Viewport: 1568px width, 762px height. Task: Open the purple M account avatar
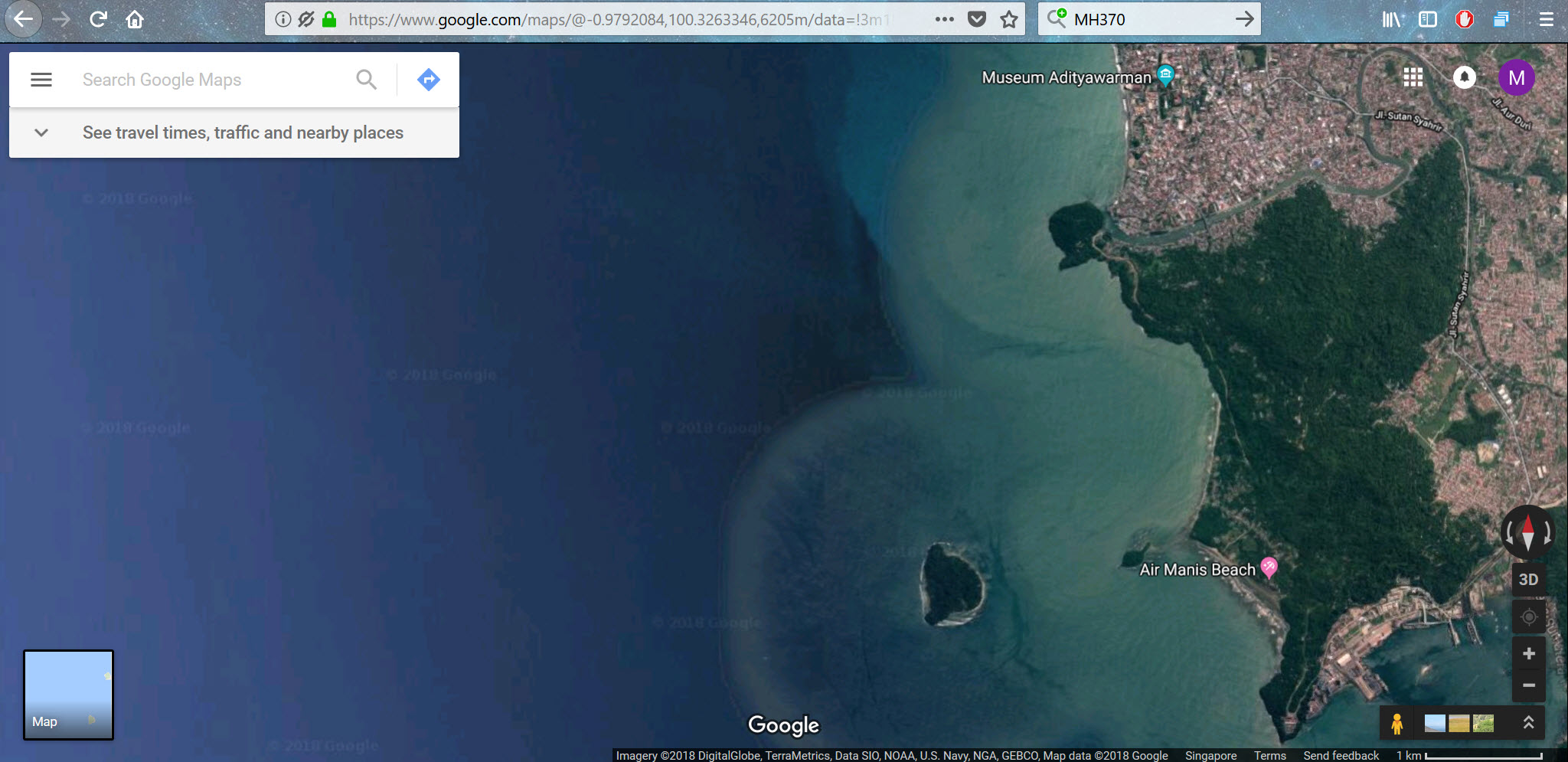pyautogui.click(x=1517, y=77)
